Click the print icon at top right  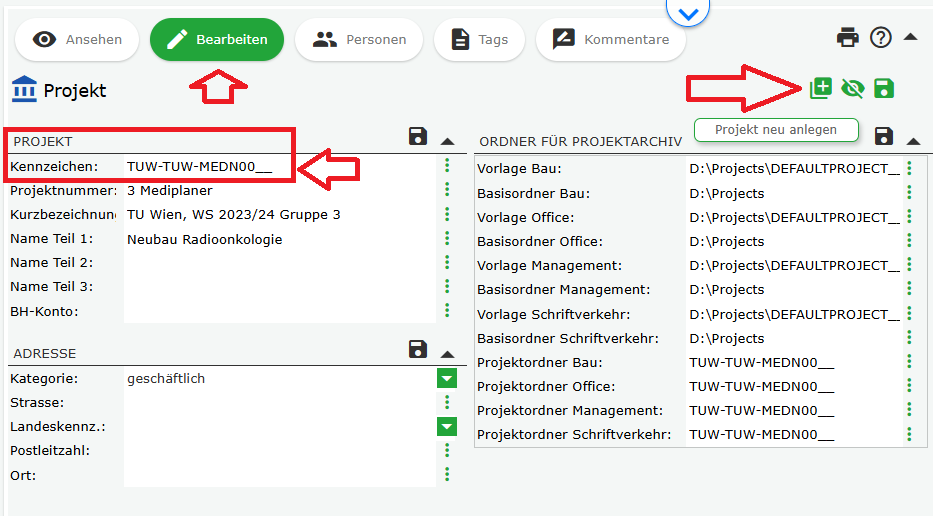click(848, 38)
